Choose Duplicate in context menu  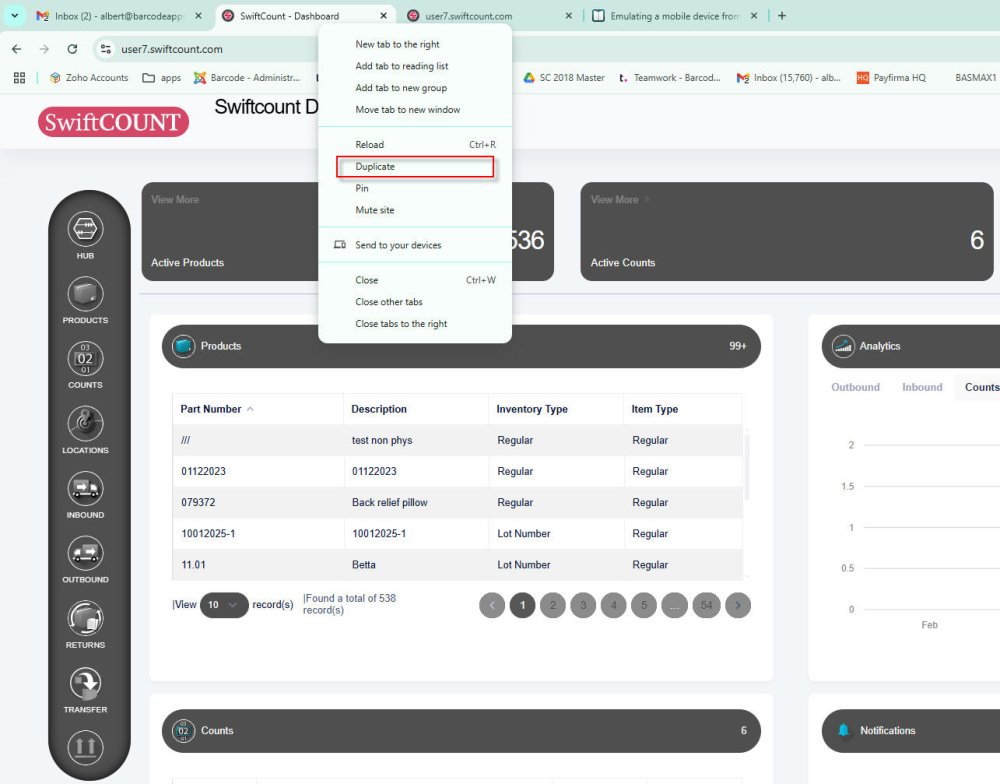(415, 166)
